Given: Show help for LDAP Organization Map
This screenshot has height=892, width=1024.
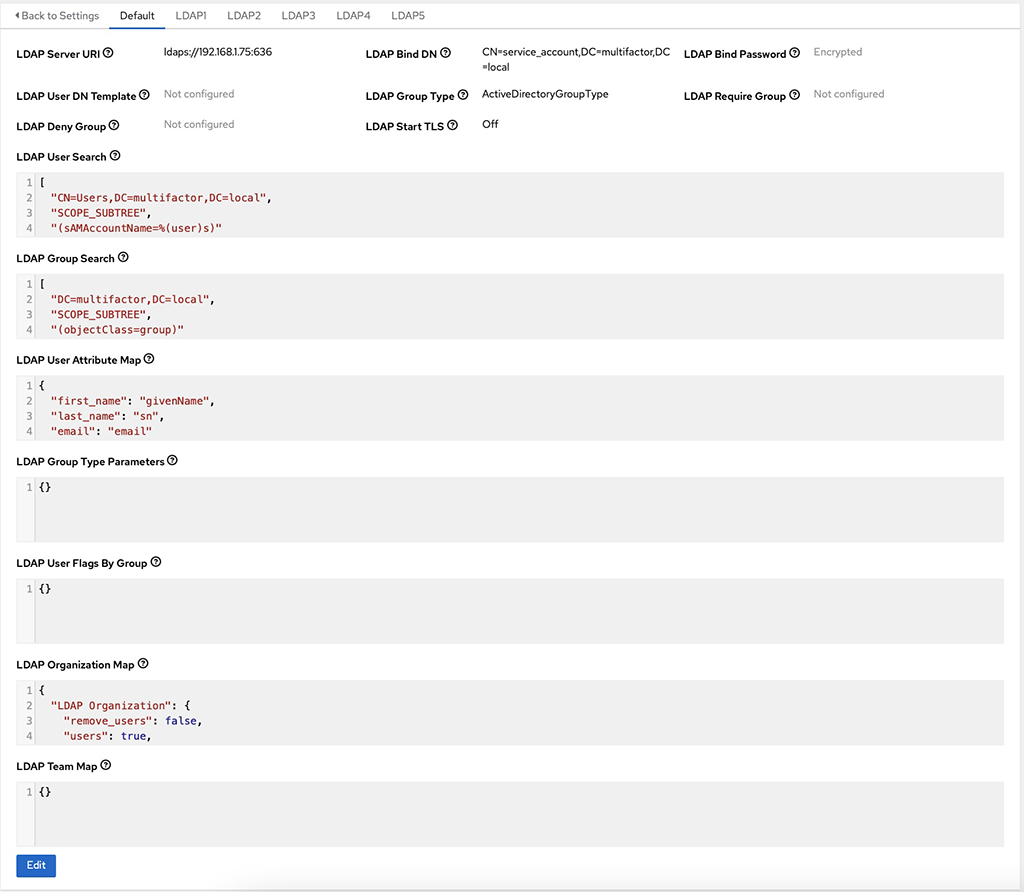Looking at the screenshot, I should 143,664.
